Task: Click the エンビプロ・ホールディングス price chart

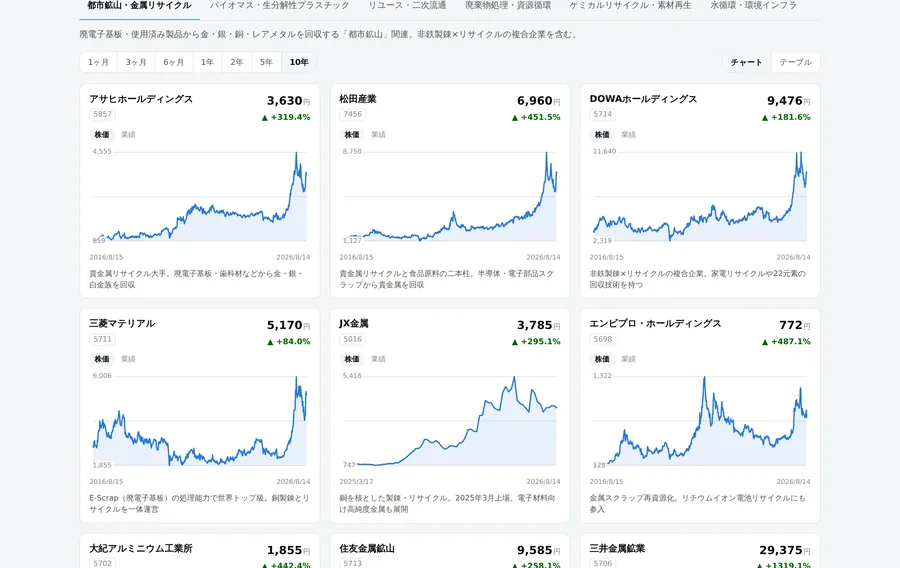Action: click(x=700, y=421)
